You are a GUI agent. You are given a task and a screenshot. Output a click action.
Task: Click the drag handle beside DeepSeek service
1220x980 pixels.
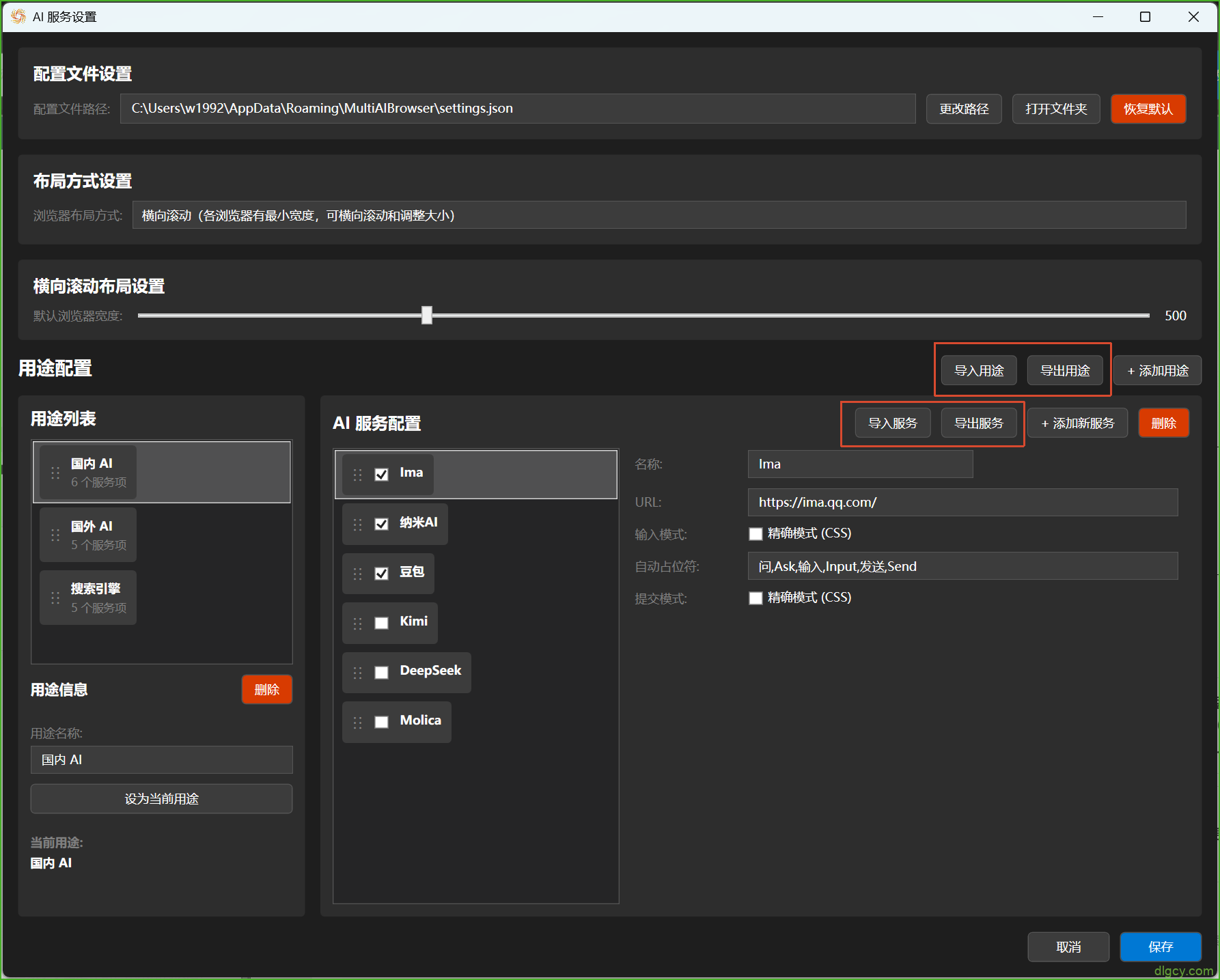(357, 673)
